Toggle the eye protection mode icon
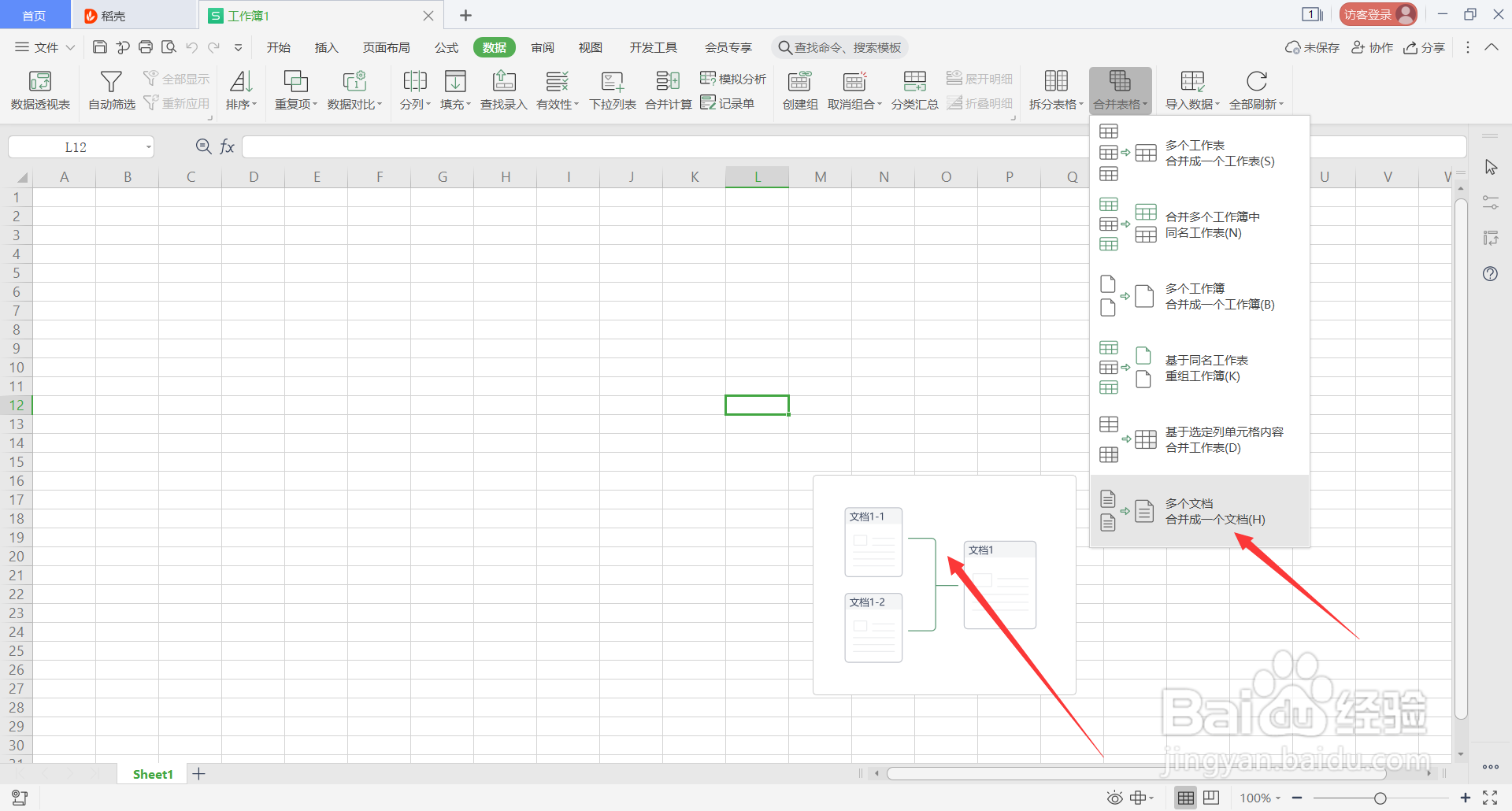 pyautogui.click(x=1114, y=798)
